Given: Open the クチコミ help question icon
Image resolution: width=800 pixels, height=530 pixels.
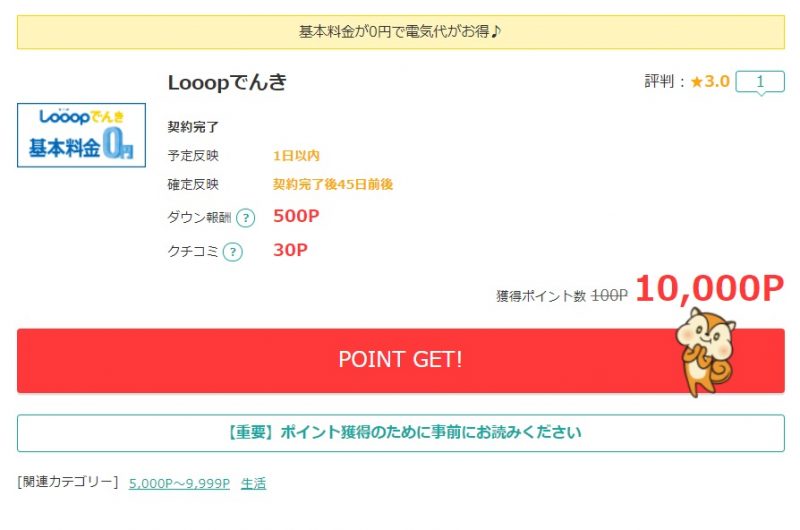Looking at the screenshot, I should 233,251.
